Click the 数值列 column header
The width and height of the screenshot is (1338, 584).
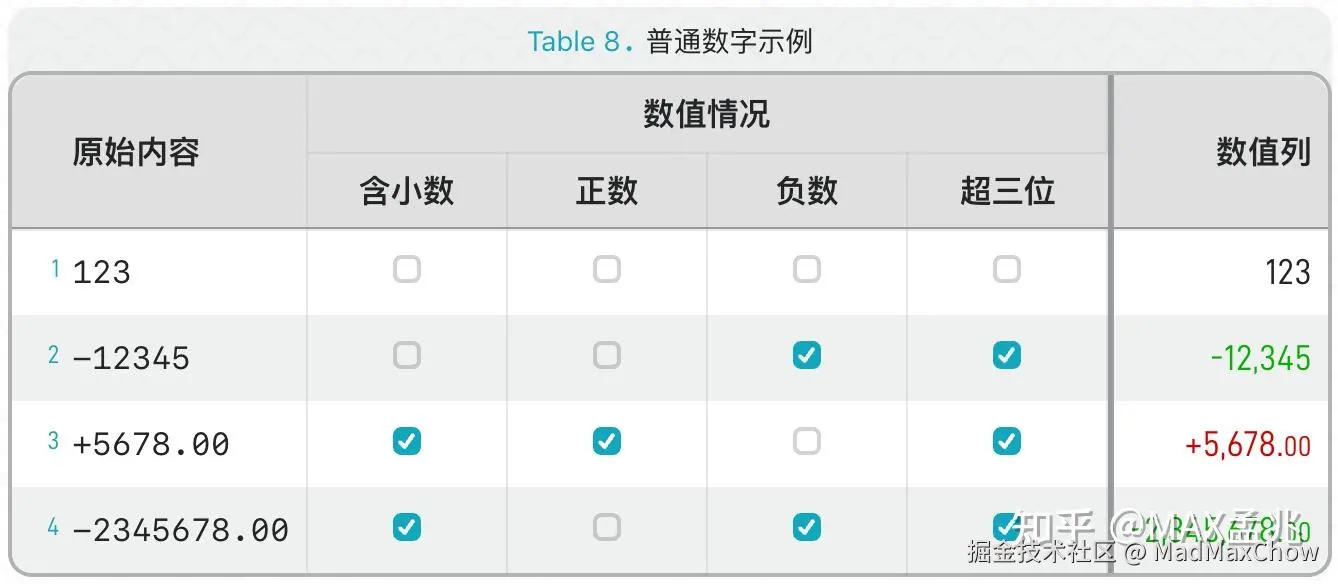(1262, 152)
